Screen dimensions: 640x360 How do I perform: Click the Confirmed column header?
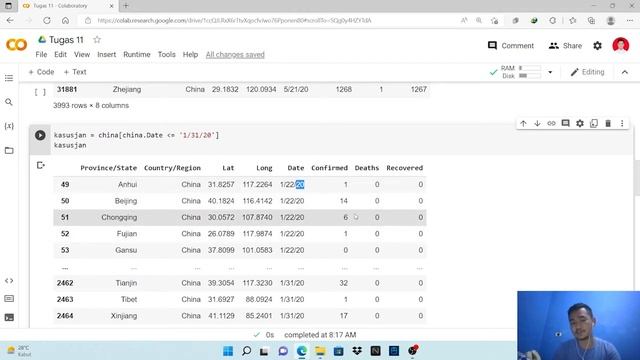click(329, 168)
